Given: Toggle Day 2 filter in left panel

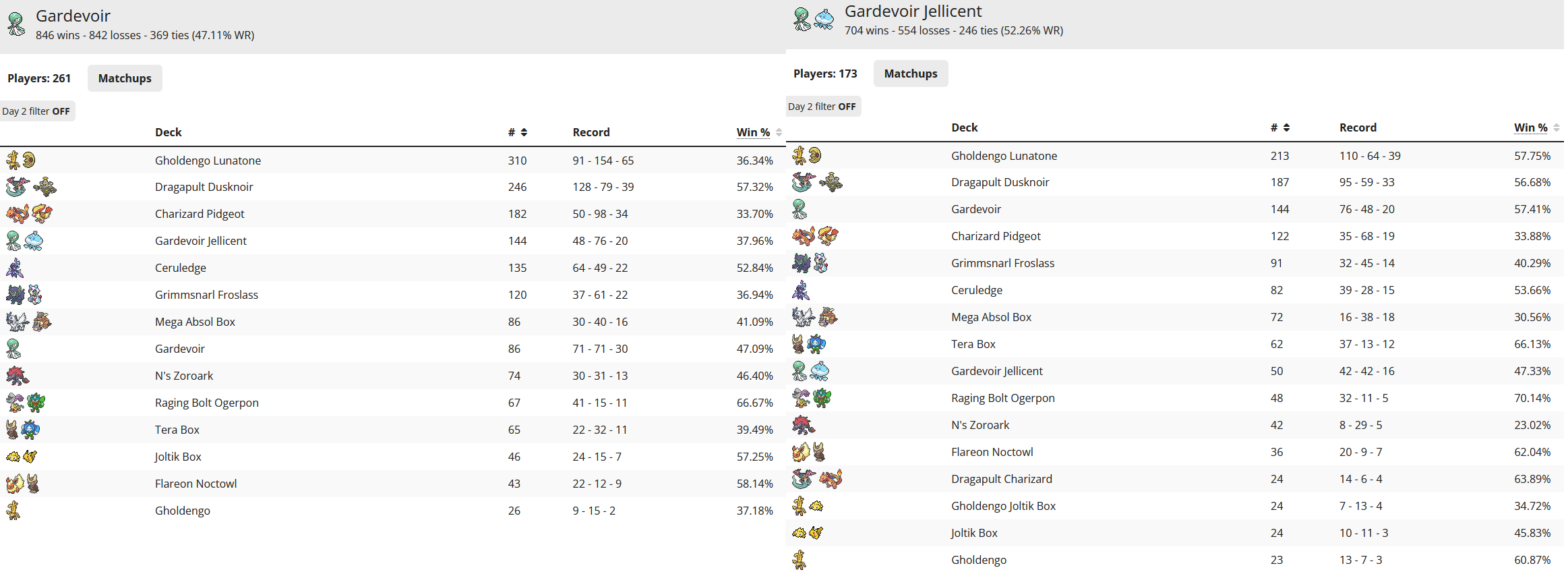Looking at the screenshot, I should [x=36, y=111].
